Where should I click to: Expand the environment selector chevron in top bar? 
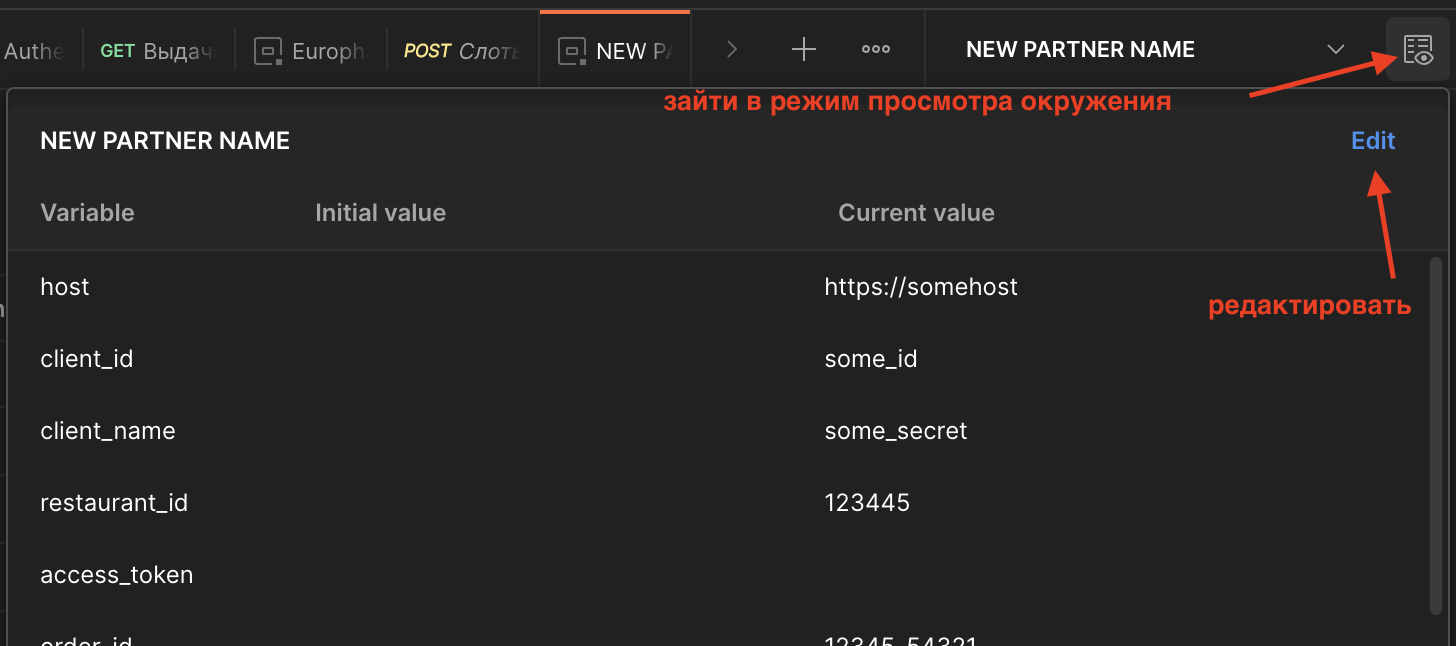pyautogui.click(x=1335, y=50)
